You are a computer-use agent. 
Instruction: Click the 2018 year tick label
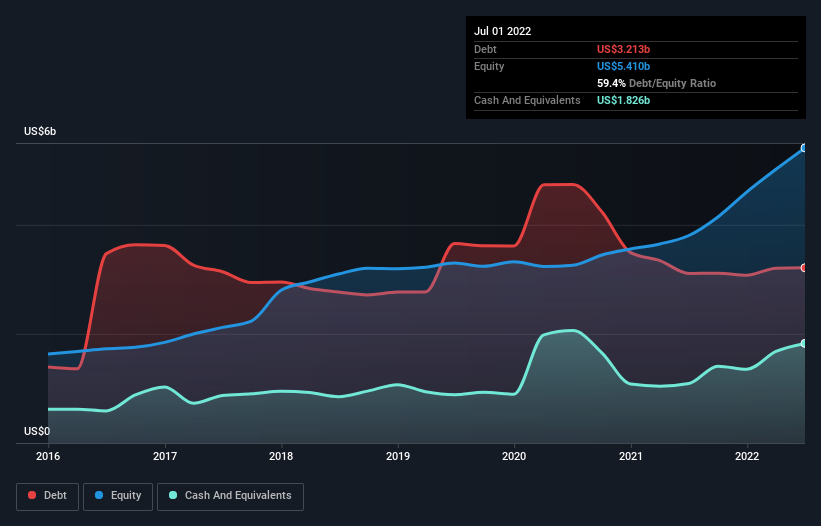[281, 456]
